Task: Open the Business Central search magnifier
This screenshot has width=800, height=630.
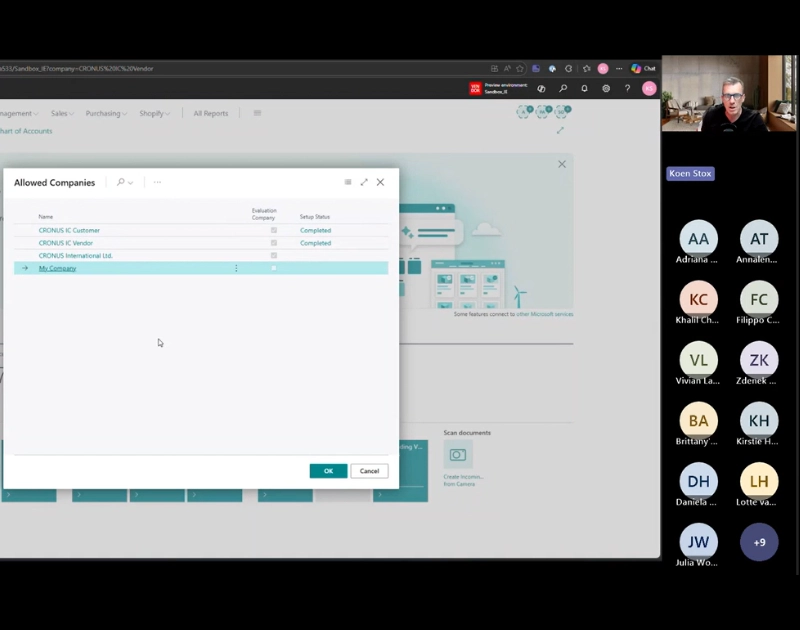Action: (x=563, y=88)
